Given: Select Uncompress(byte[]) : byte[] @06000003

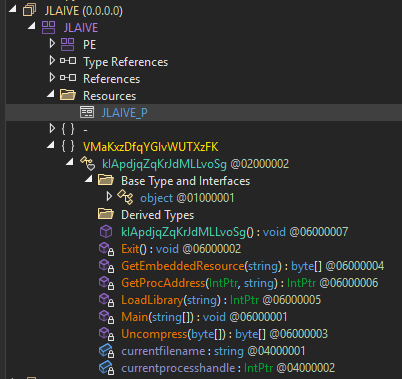Looking at the screenshot, I should pos(224,334).
